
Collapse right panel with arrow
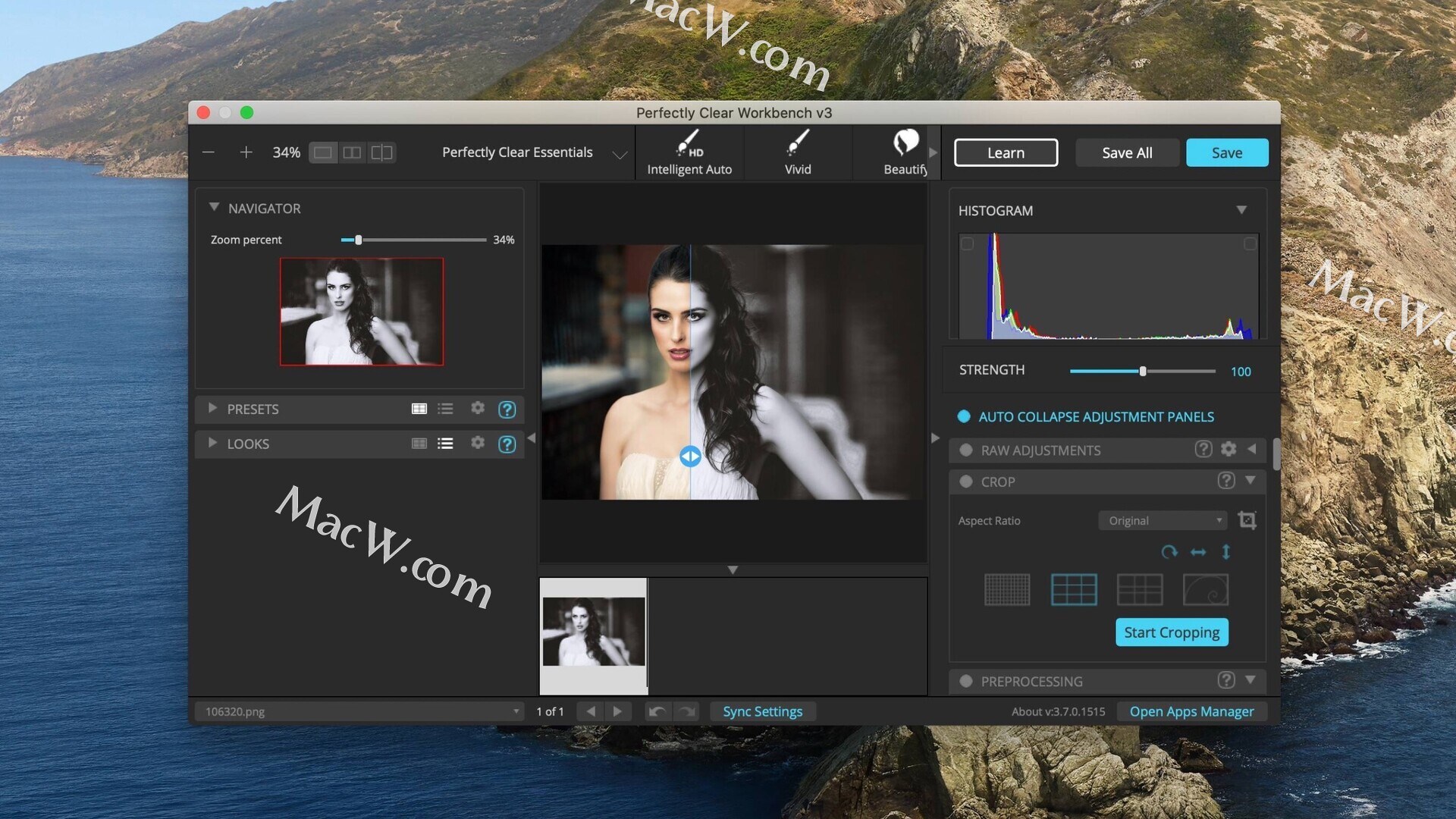[935, 438]
